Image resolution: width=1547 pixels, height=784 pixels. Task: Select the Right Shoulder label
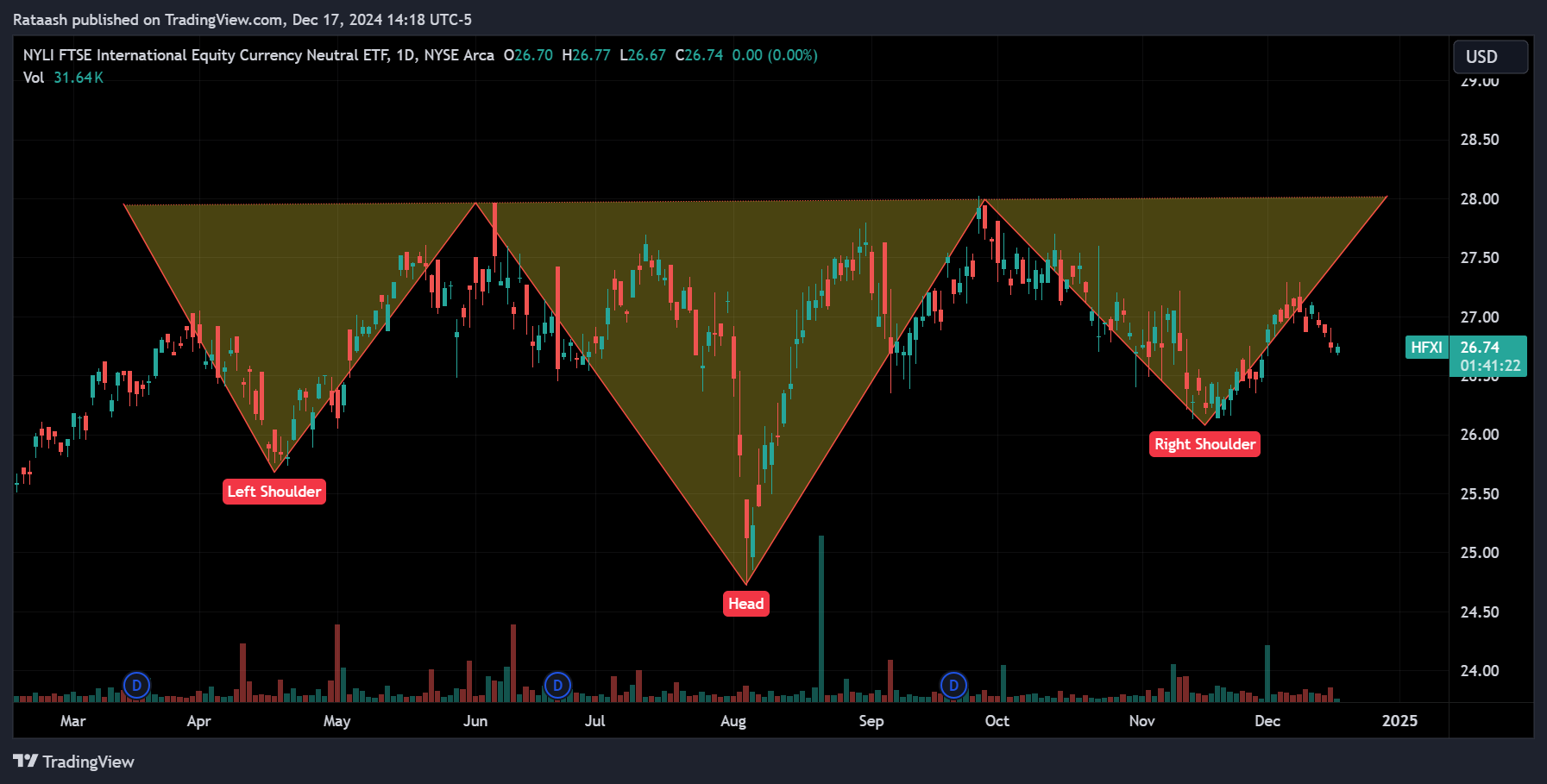tap(1205, 444)
